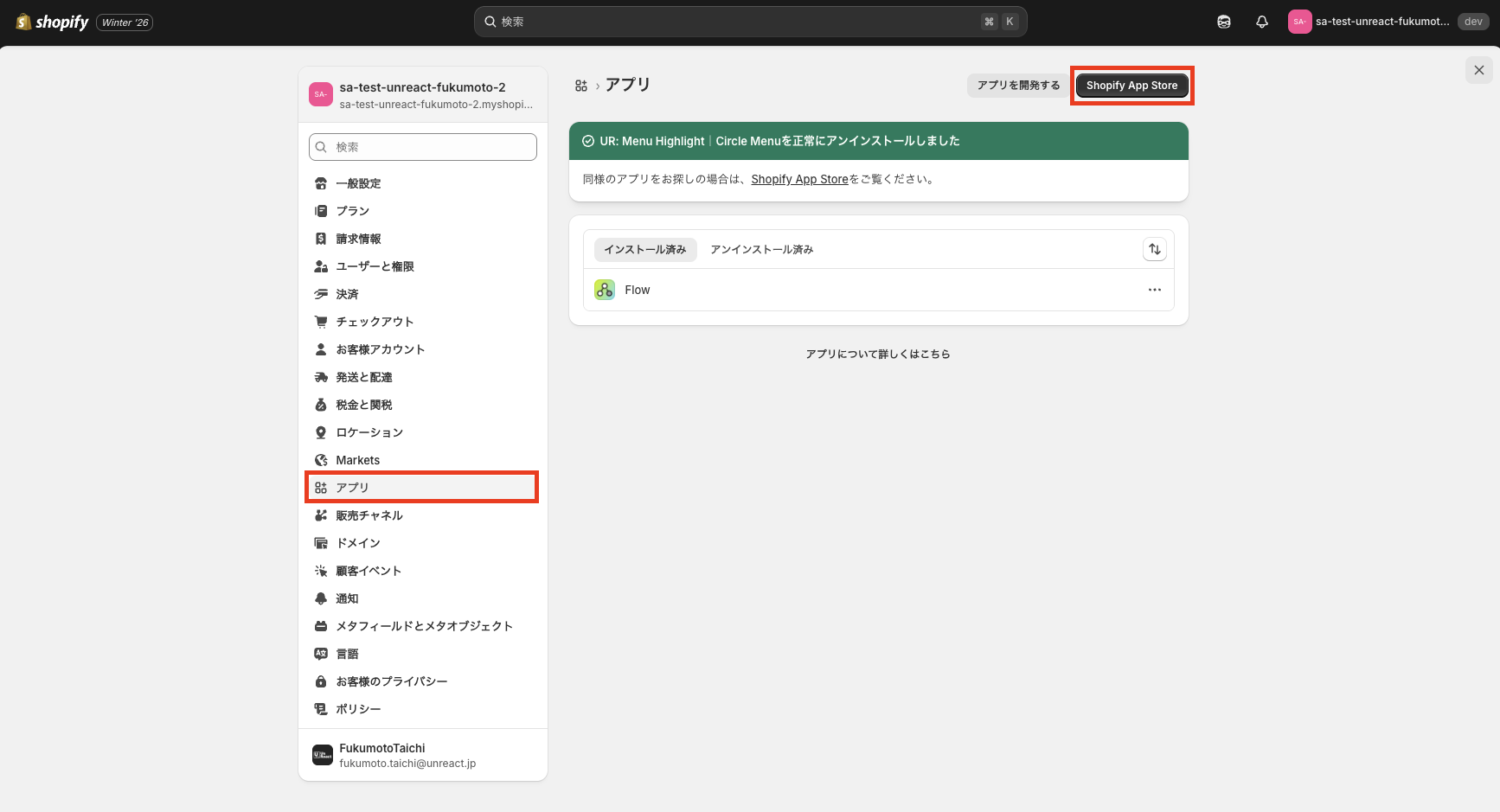The width and height of the screenshot is (1500, 812).
Task: Open the sort order control in apps panel
Action: coord(1154,249)
